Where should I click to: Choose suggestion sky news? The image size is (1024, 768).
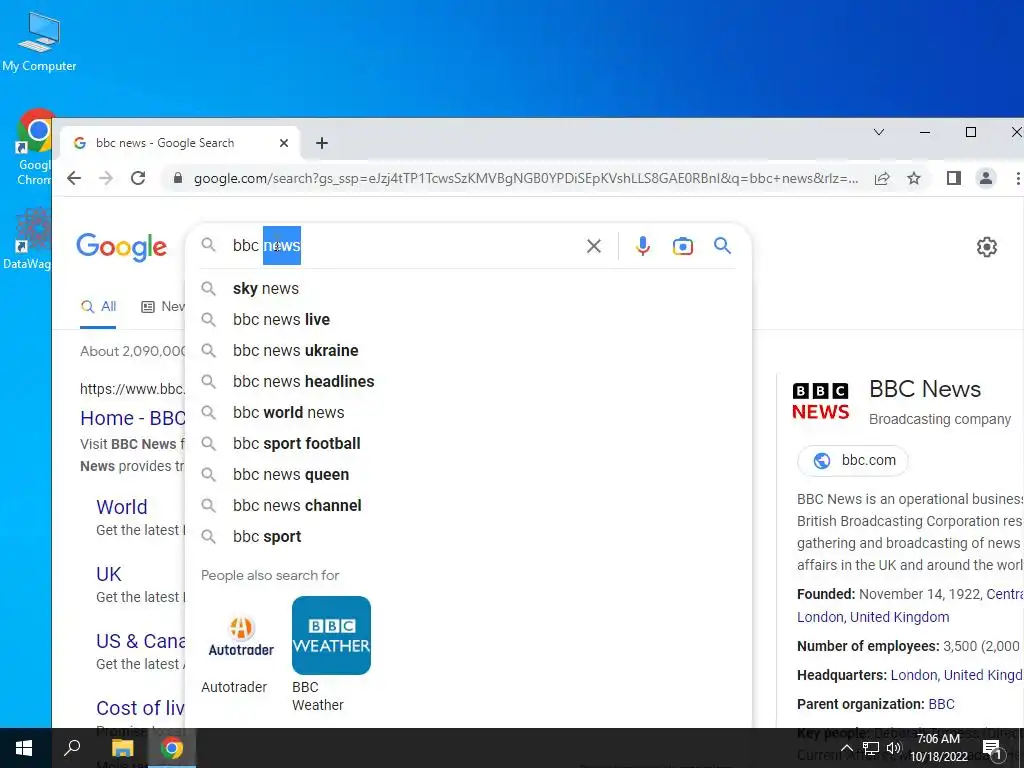point(468,289)
